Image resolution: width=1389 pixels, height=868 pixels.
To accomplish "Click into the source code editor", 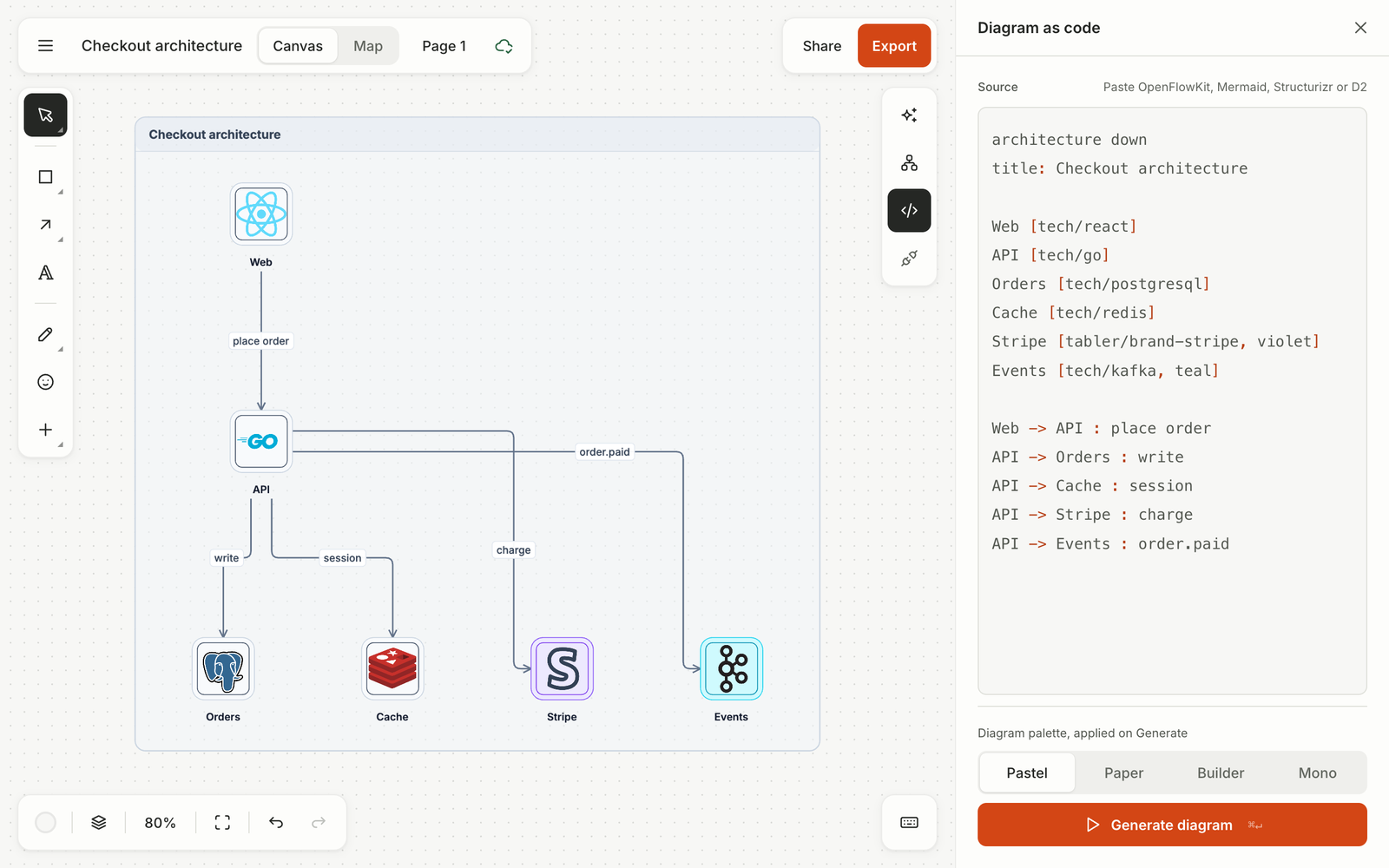I will (x=1172, y=401).
